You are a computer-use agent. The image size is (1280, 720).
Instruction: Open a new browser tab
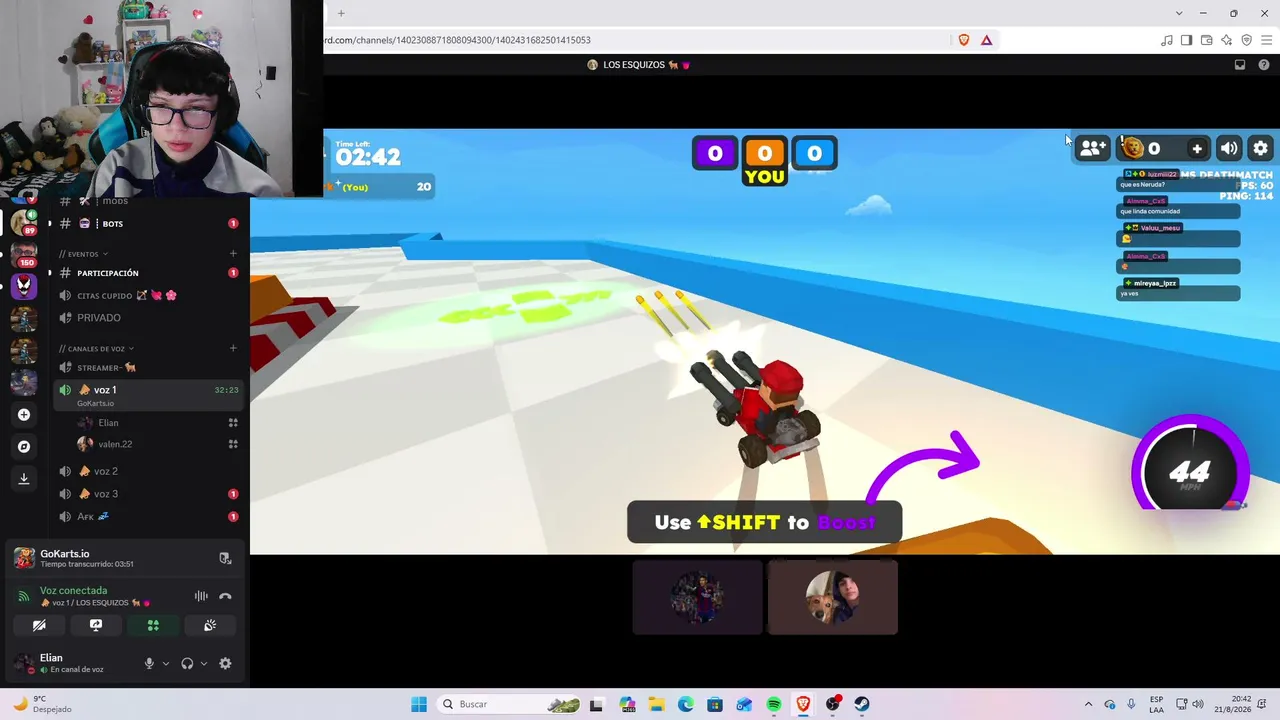[x=341, y=13]
